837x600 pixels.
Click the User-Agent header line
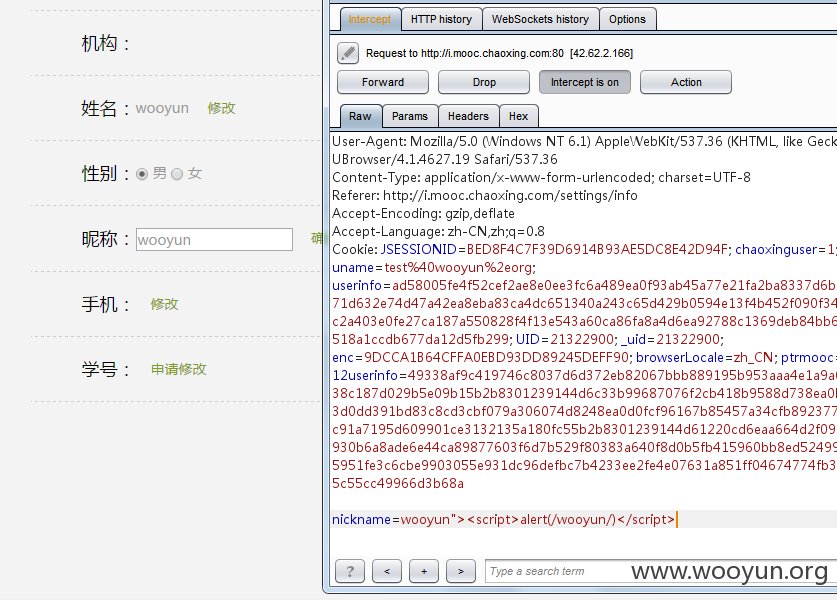[585, 141]
